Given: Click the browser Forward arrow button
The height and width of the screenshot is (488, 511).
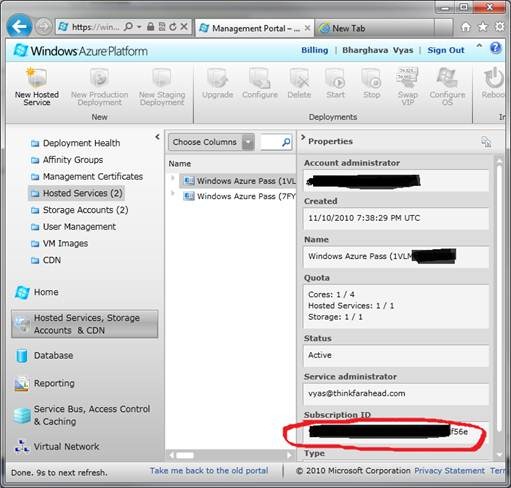Looking at the screenshot, I should point(44,27).
